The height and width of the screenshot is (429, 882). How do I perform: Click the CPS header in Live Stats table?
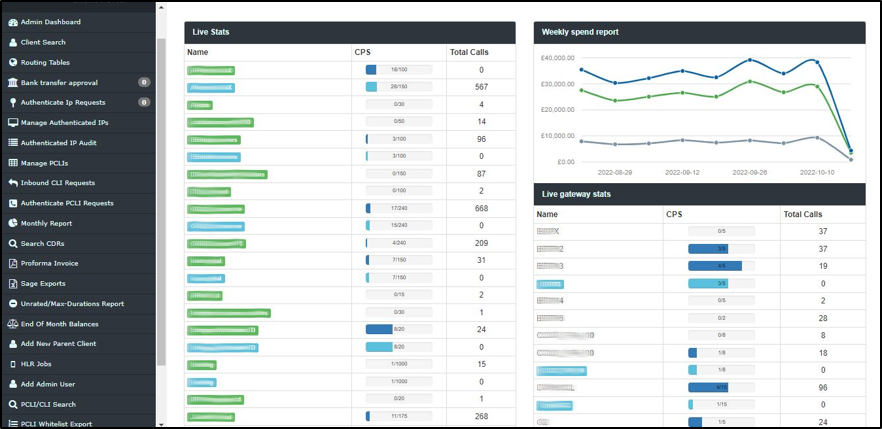(x=362, y=52)
